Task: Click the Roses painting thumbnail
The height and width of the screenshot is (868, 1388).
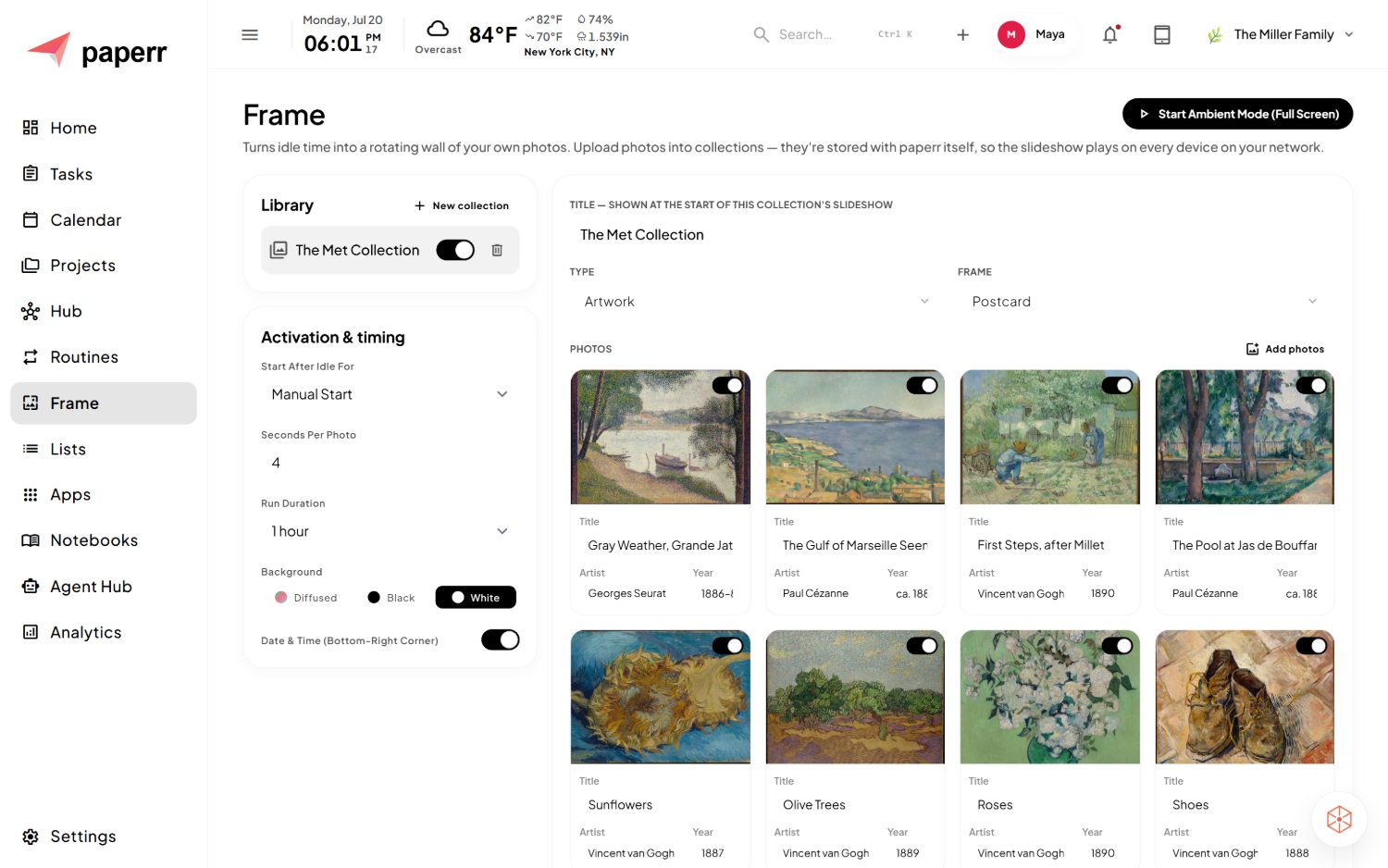Action: (1049, 697)
